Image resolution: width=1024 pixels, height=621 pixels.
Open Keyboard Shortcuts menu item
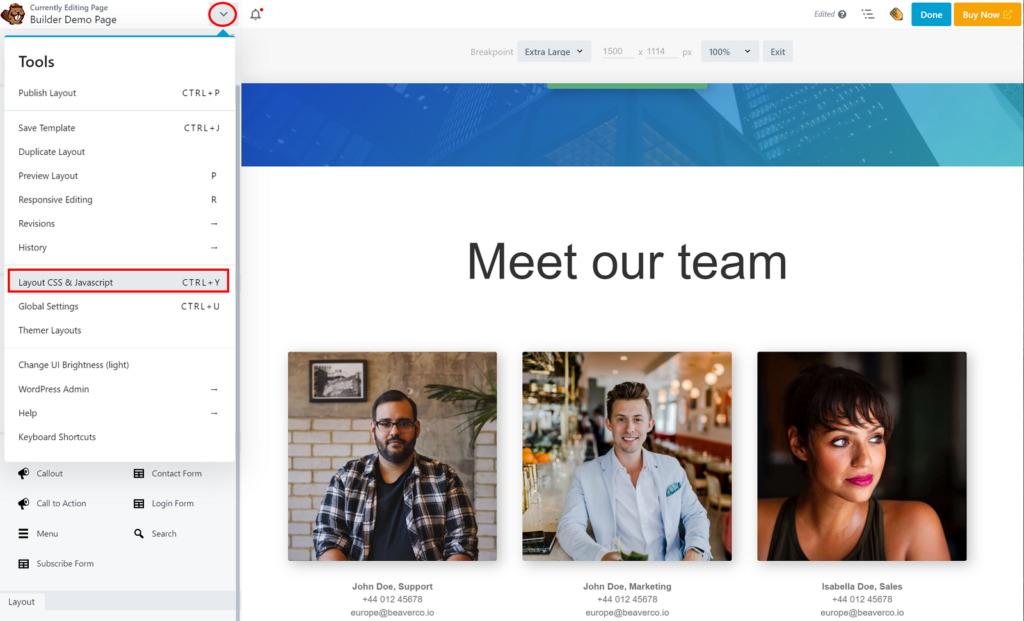[119, 437]
